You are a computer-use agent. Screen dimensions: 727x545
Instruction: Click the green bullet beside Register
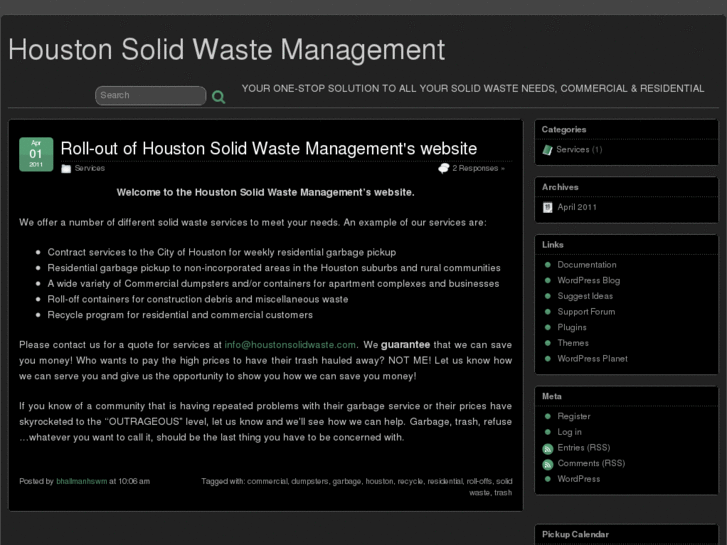(x=548, y=417)
